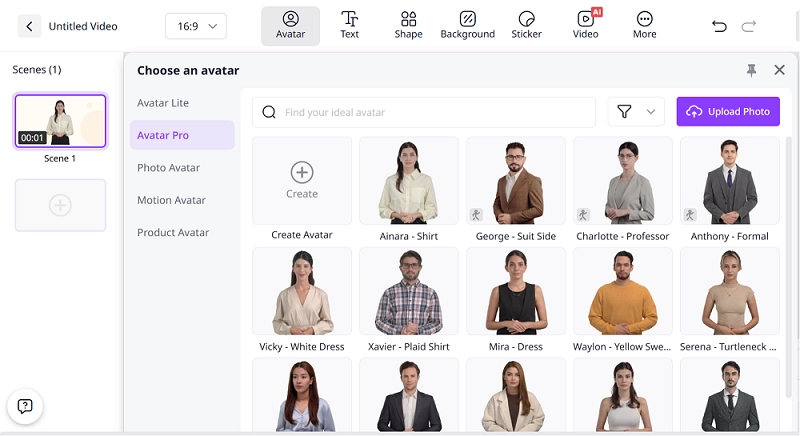
Task: Redo the last action
Action: coord(748,26)
